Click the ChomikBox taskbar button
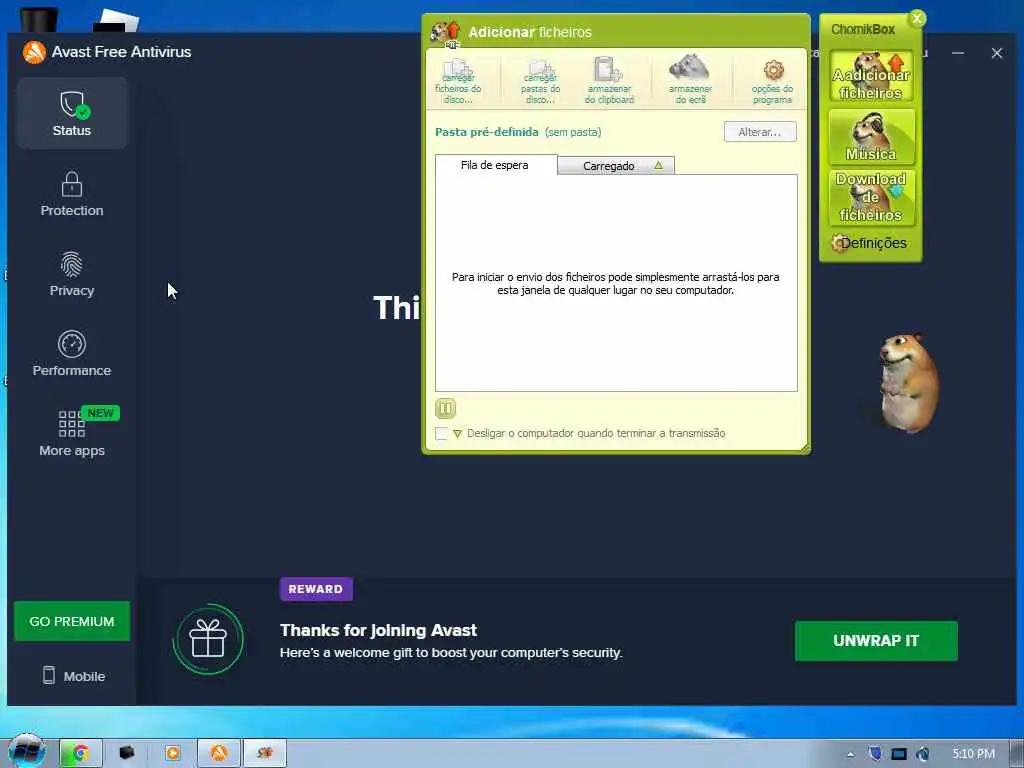This screenshot has width=1024, height=768. pyautogui.click(x=264, y=753)
